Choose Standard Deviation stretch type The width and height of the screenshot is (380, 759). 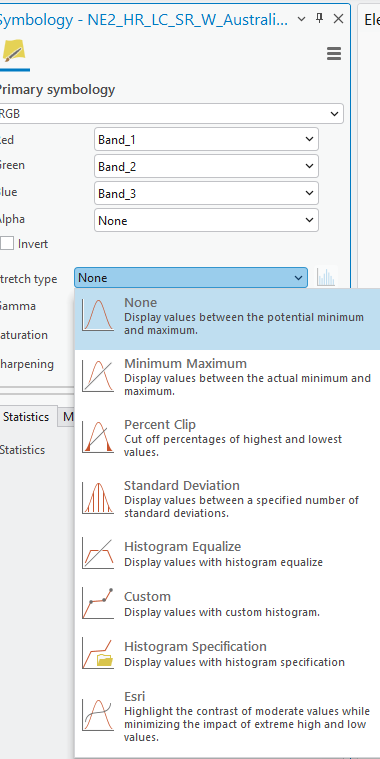(228, 499)
